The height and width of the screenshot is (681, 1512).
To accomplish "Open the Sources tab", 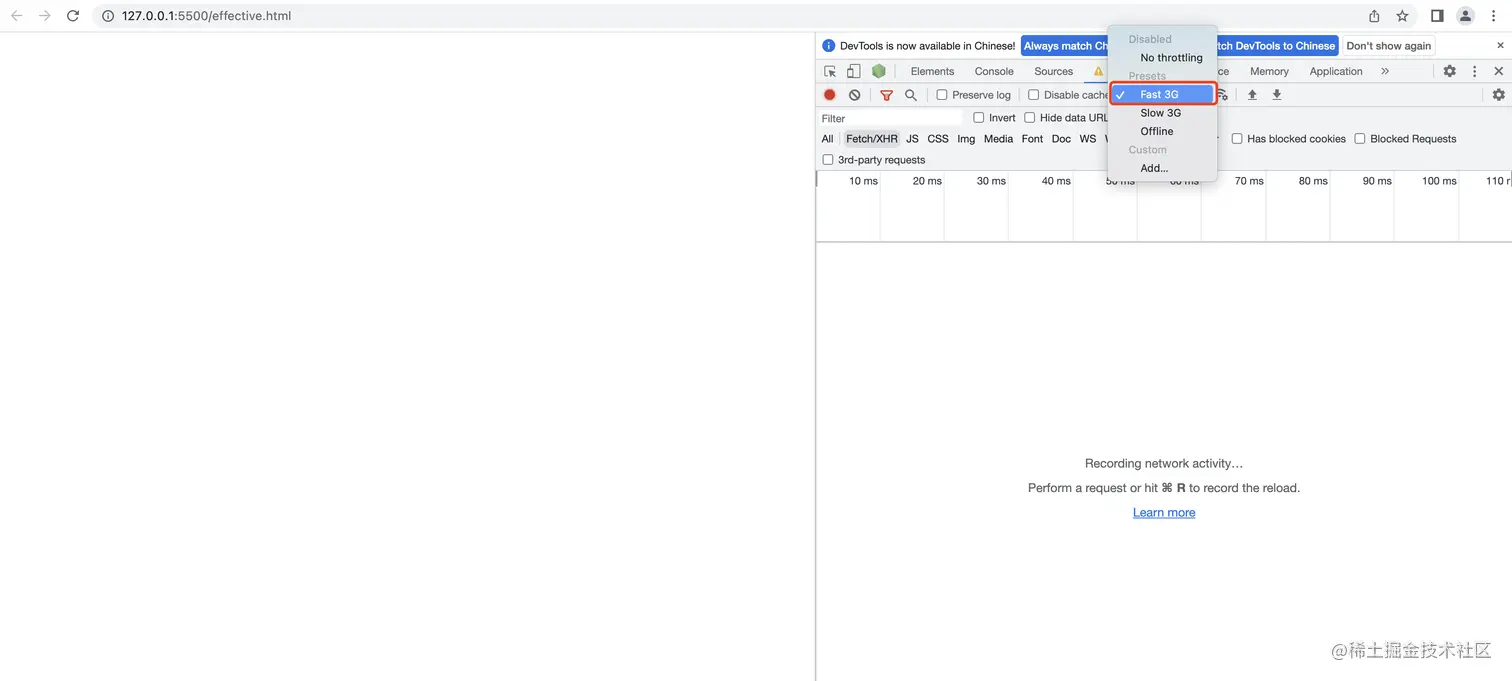I will (1053, 71).
